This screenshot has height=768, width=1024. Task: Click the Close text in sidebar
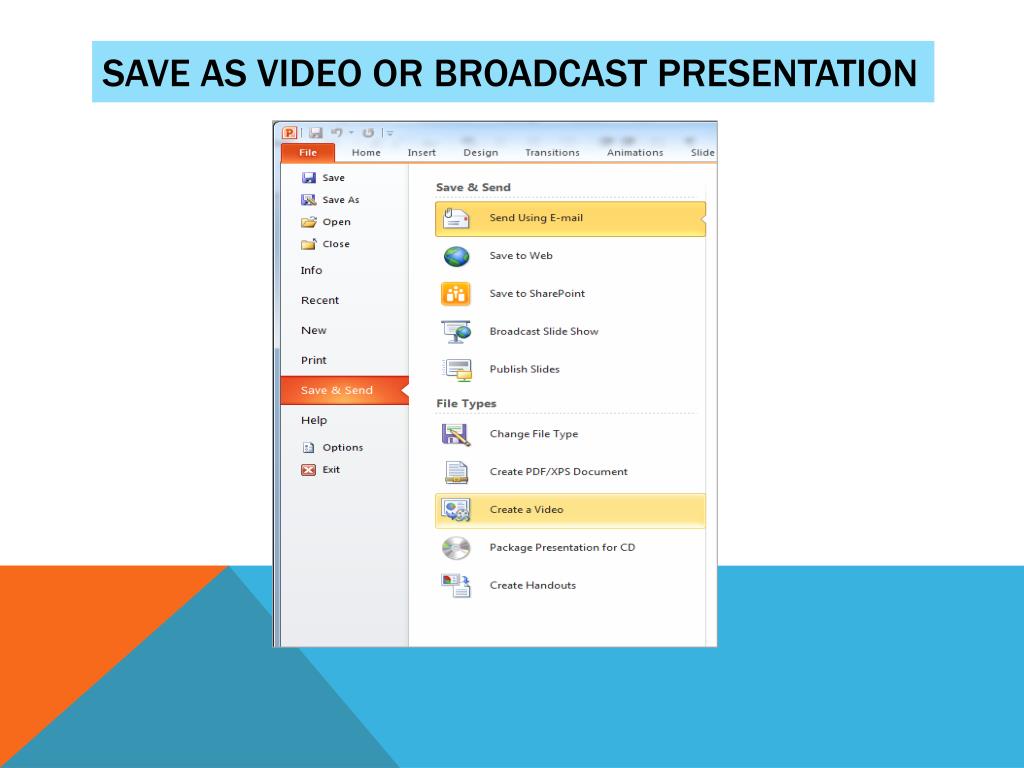[x=336, y=244]
